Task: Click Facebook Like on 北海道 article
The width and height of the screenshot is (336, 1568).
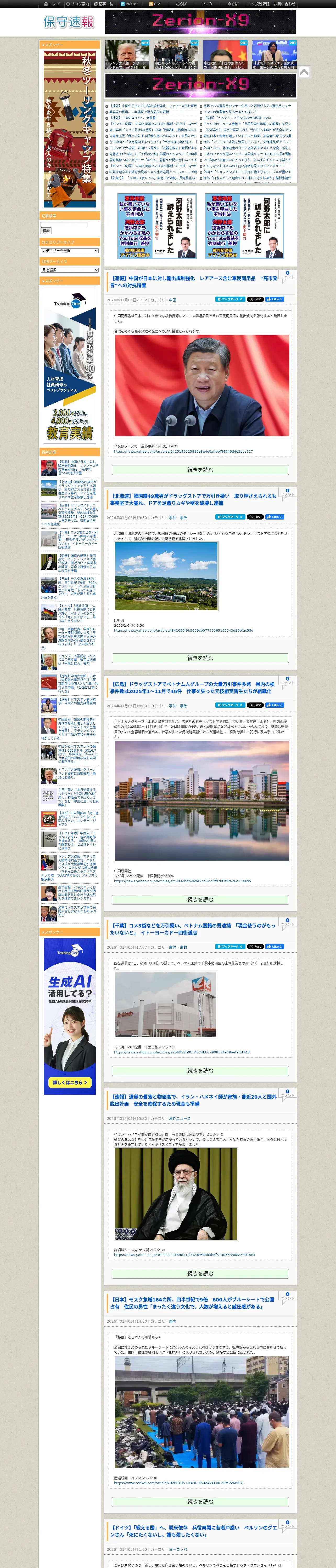Action: click(275, 517)
